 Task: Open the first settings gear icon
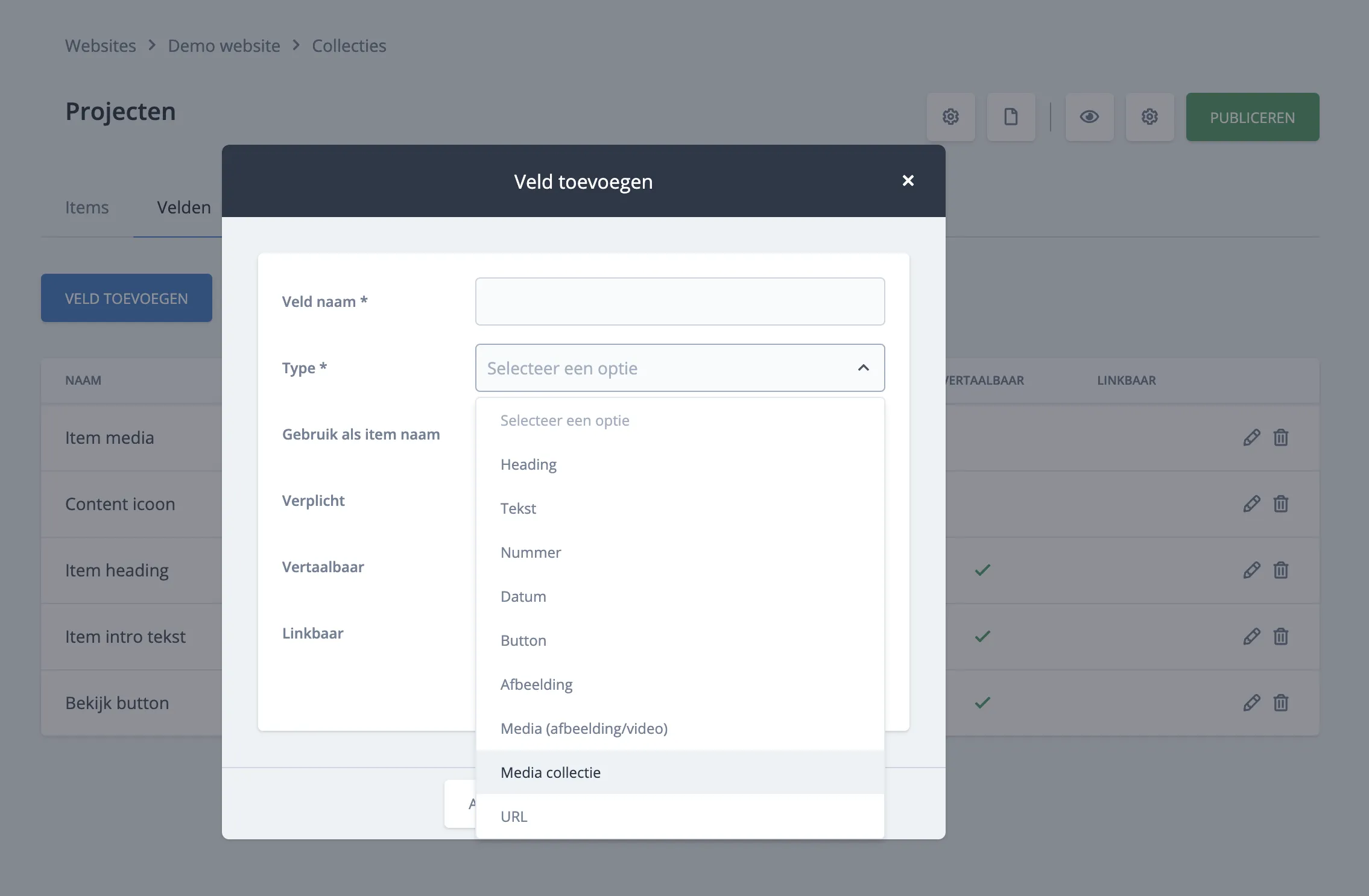(950, 117)
